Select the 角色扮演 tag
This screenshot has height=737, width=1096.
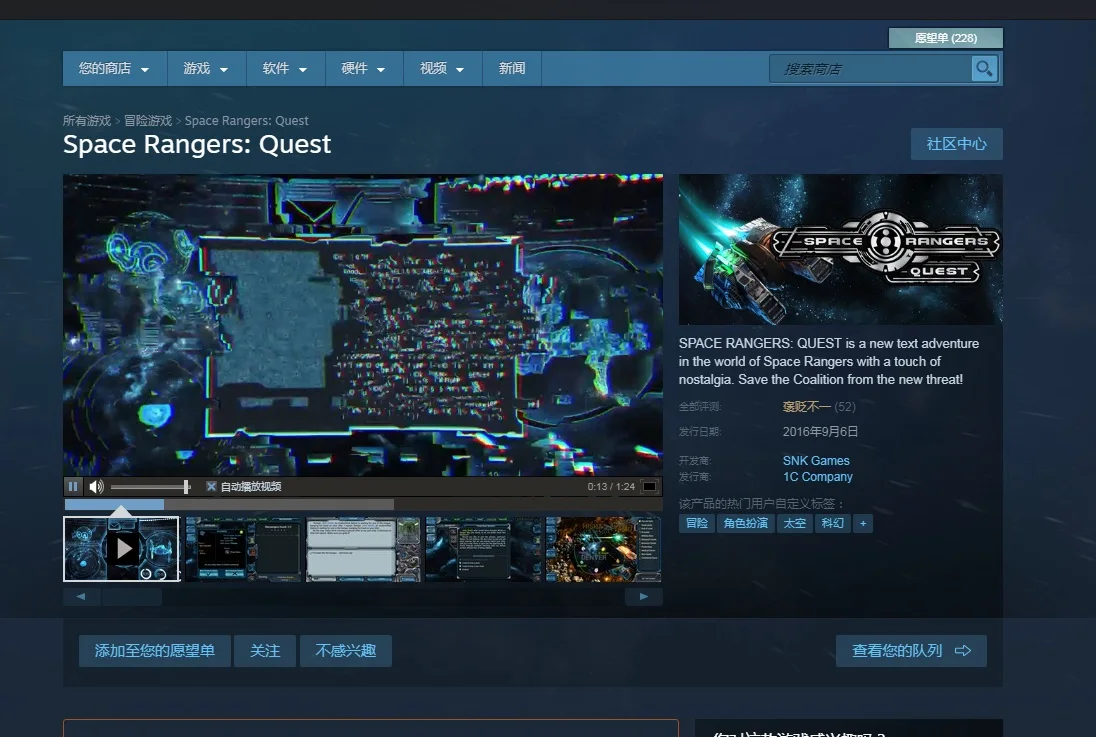click(745, 523)
